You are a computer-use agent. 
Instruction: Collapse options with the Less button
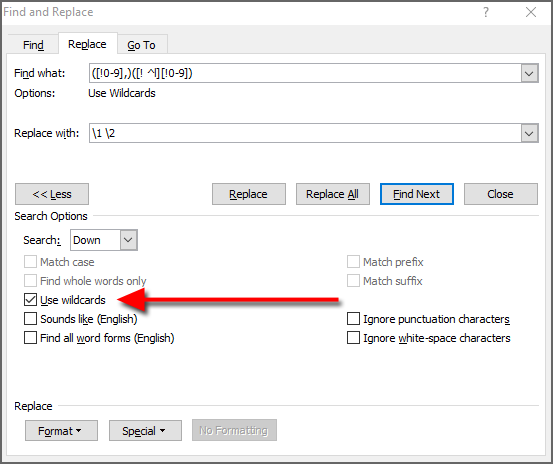[x=52, y=194]
